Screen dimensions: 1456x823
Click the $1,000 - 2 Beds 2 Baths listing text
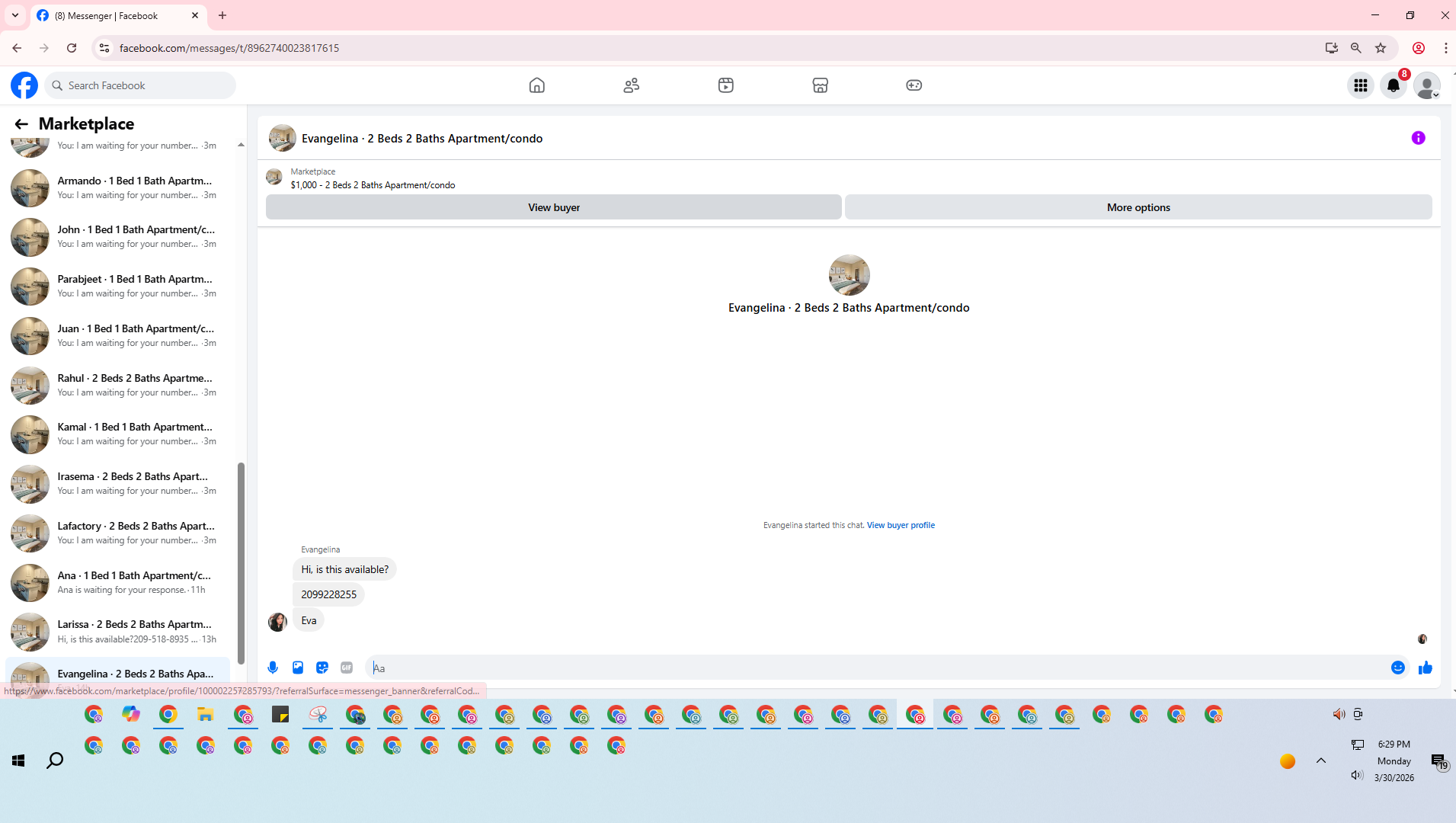pos(373,185)
